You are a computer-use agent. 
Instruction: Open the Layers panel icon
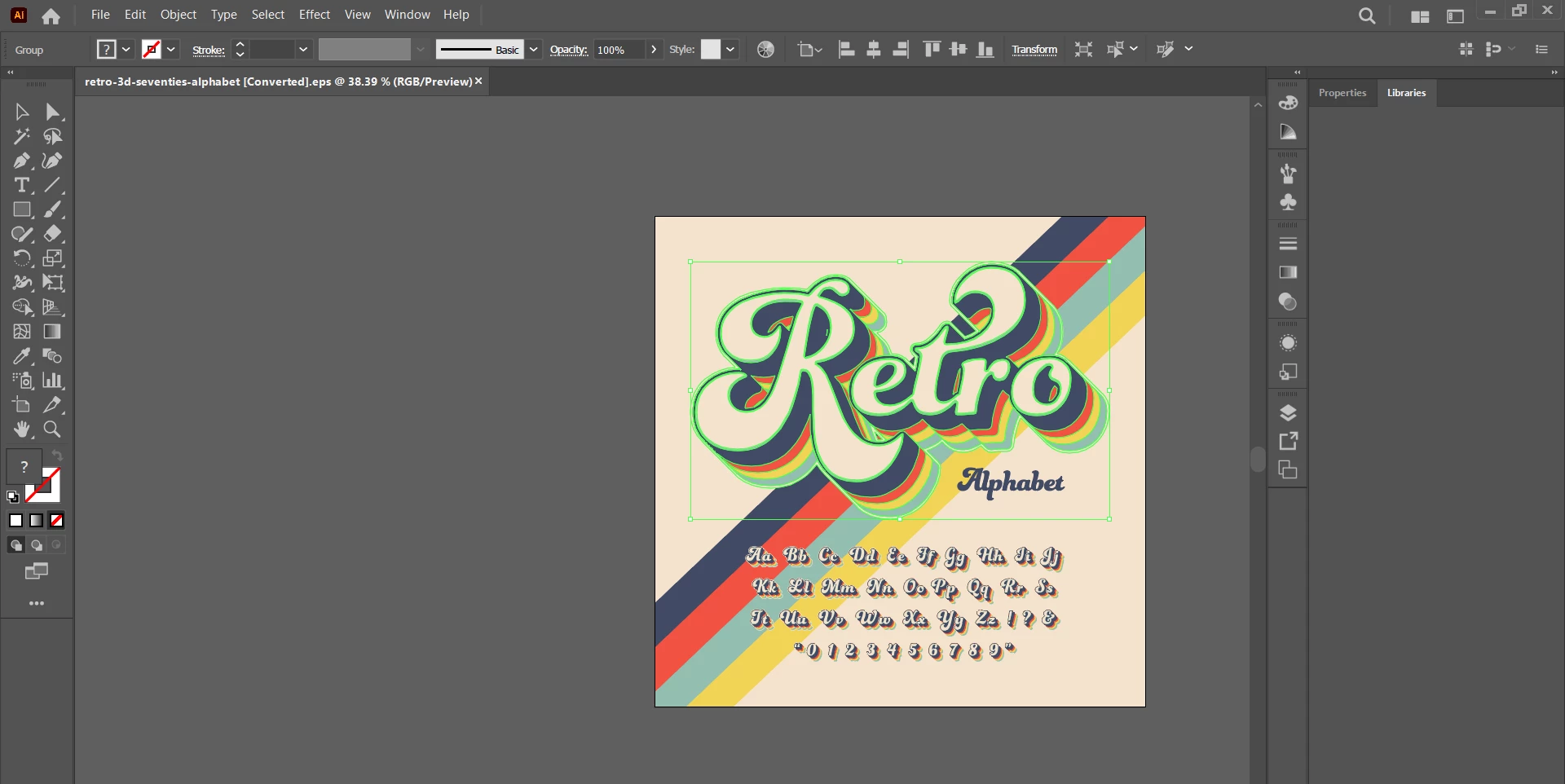click(1288, 413)
